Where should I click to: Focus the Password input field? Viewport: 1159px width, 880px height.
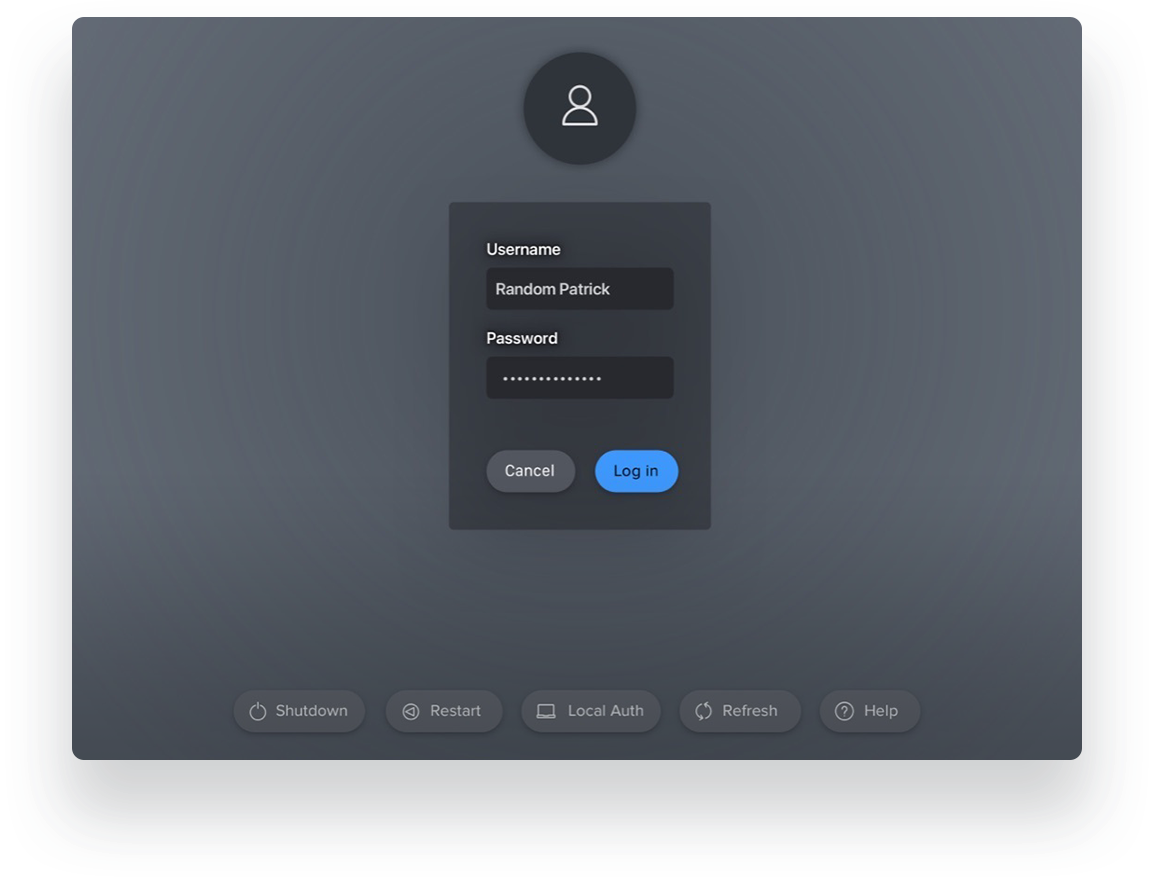point(580,378)
